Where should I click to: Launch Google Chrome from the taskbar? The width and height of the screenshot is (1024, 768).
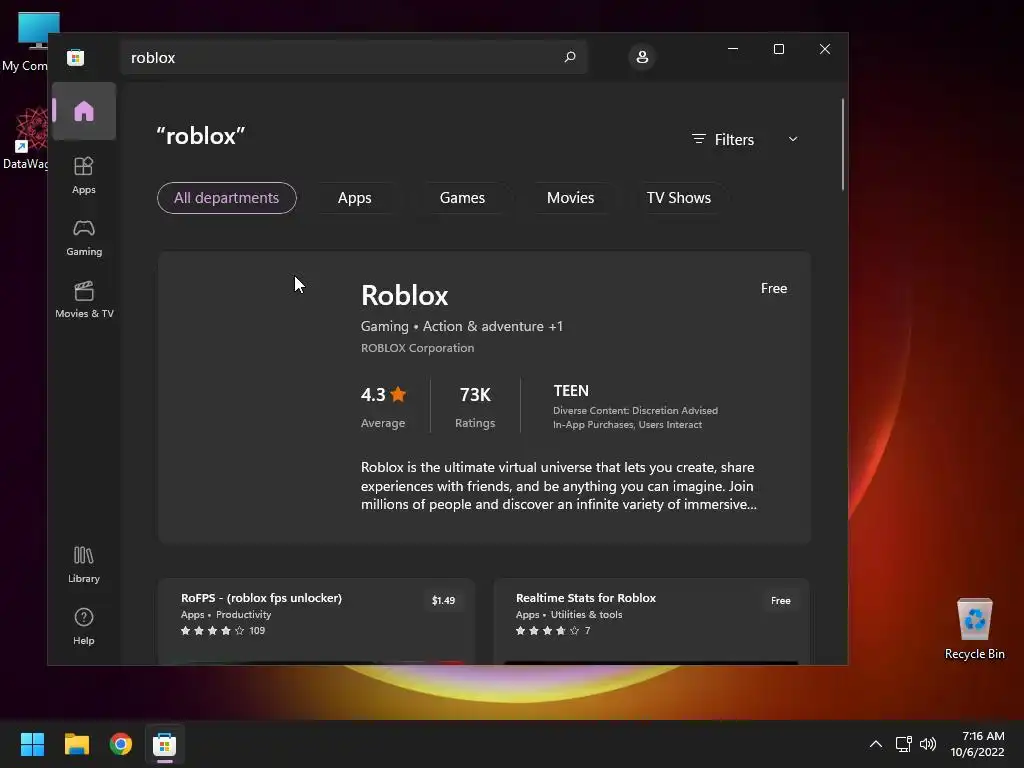point(121,744)
